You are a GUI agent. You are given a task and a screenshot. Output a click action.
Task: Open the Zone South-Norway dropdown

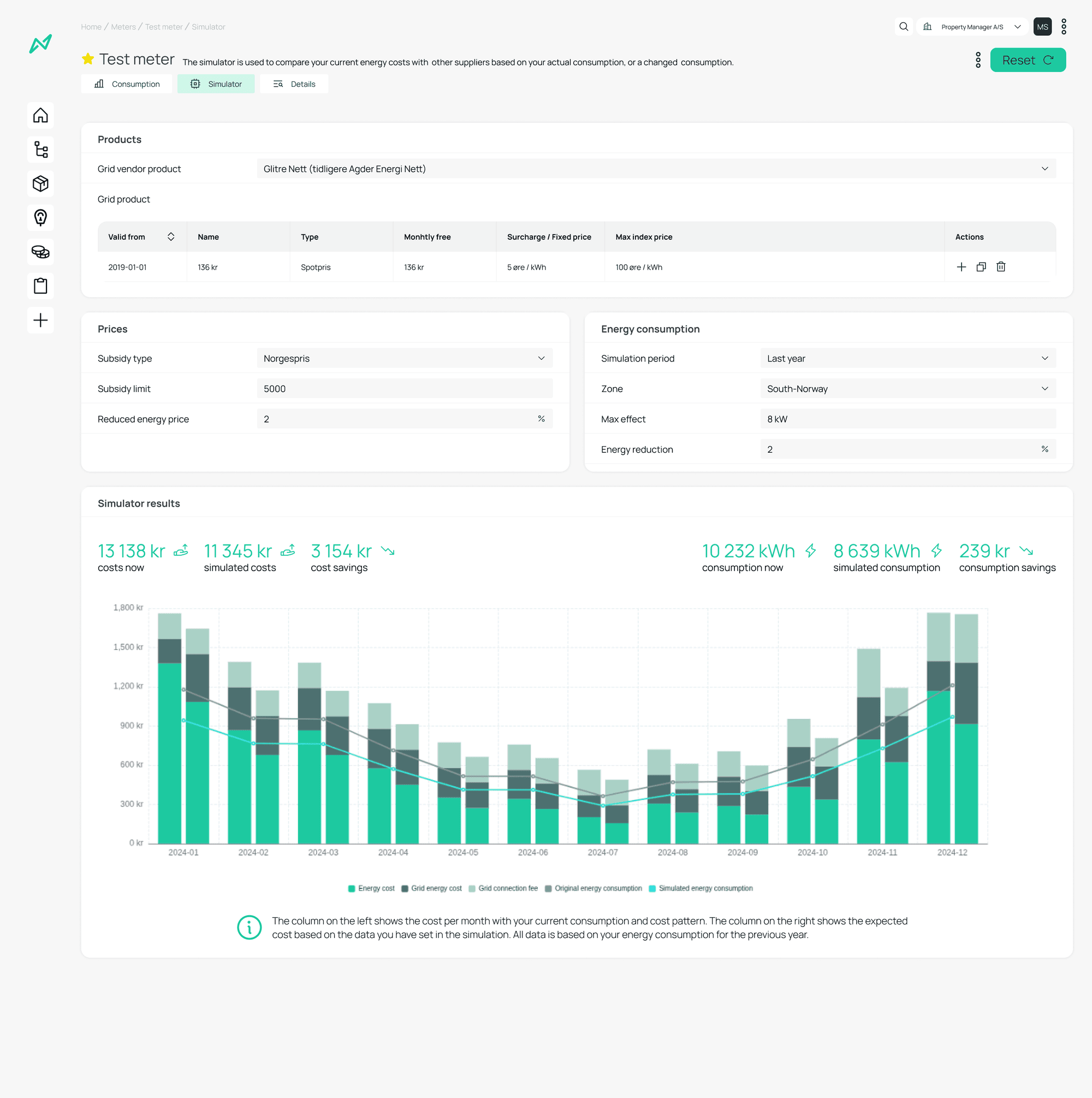tap(907, 389)
